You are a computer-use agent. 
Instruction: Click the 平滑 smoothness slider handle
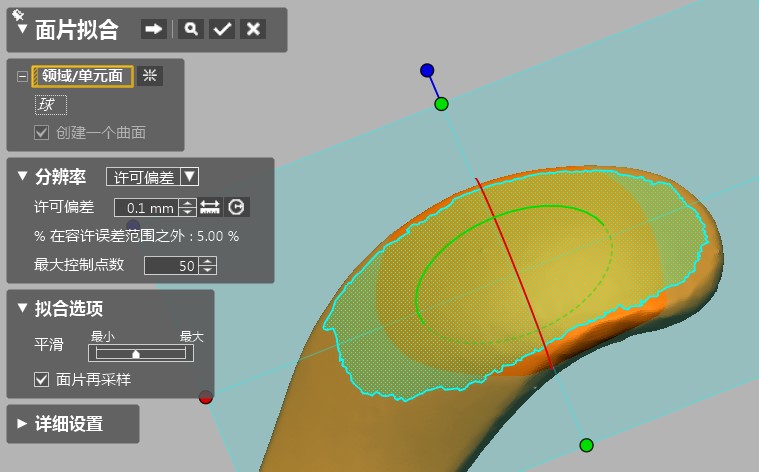coord(136,353)
